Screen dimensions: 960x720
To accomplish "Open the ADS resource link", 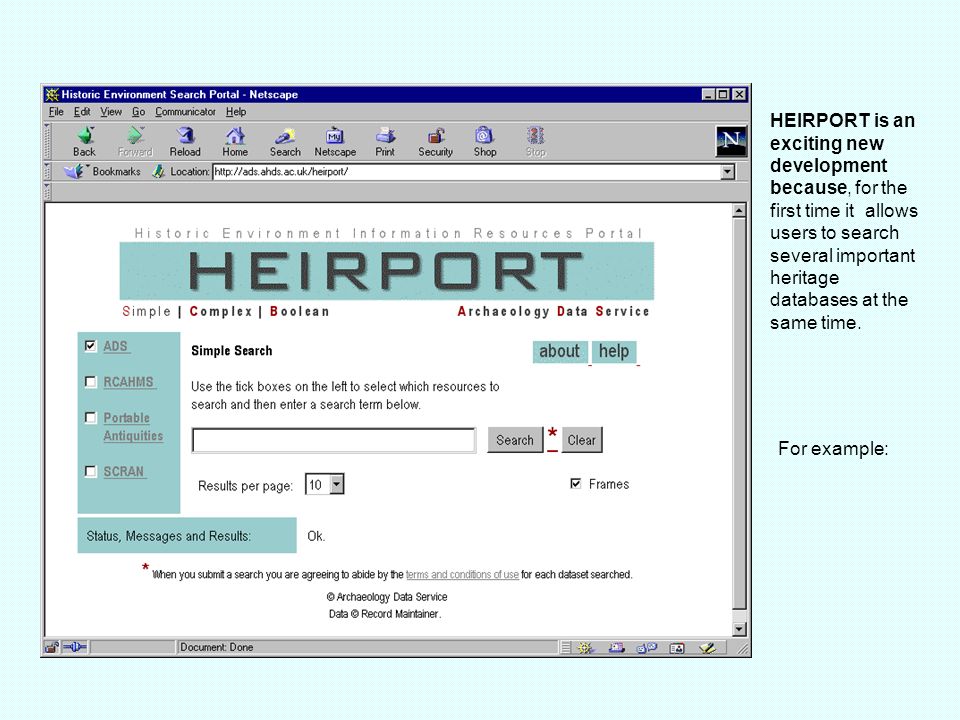I will click(x=115, y=346).
